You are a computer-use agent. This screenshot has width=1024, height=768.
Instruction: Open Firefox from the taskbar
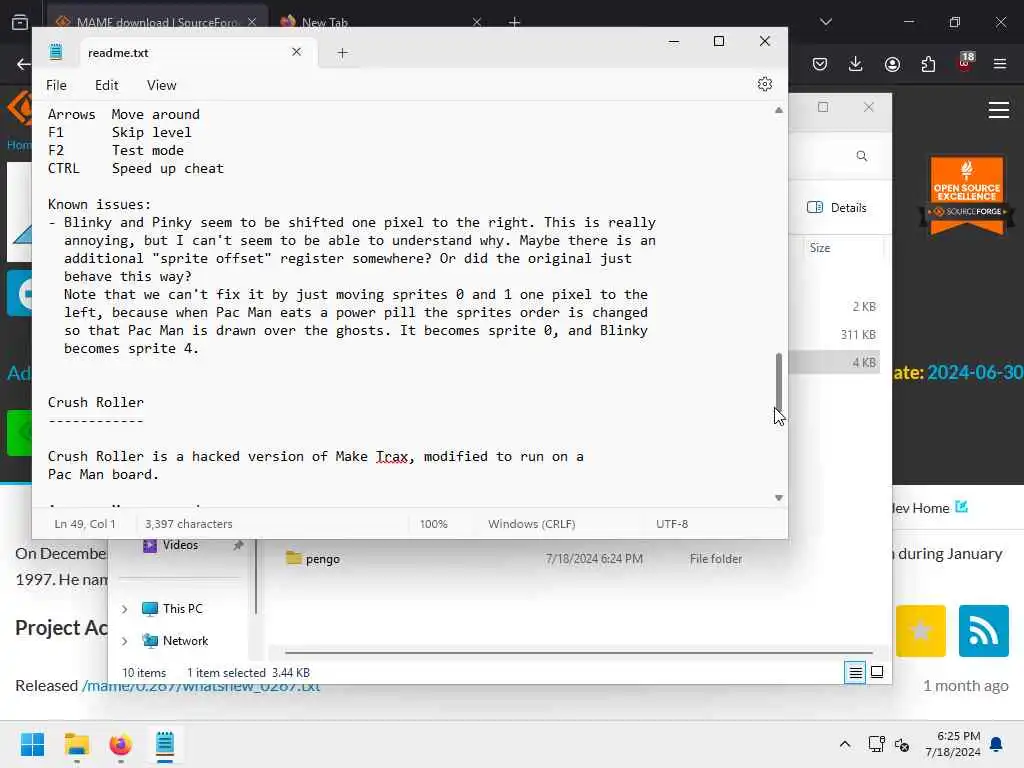click(120, 744)
